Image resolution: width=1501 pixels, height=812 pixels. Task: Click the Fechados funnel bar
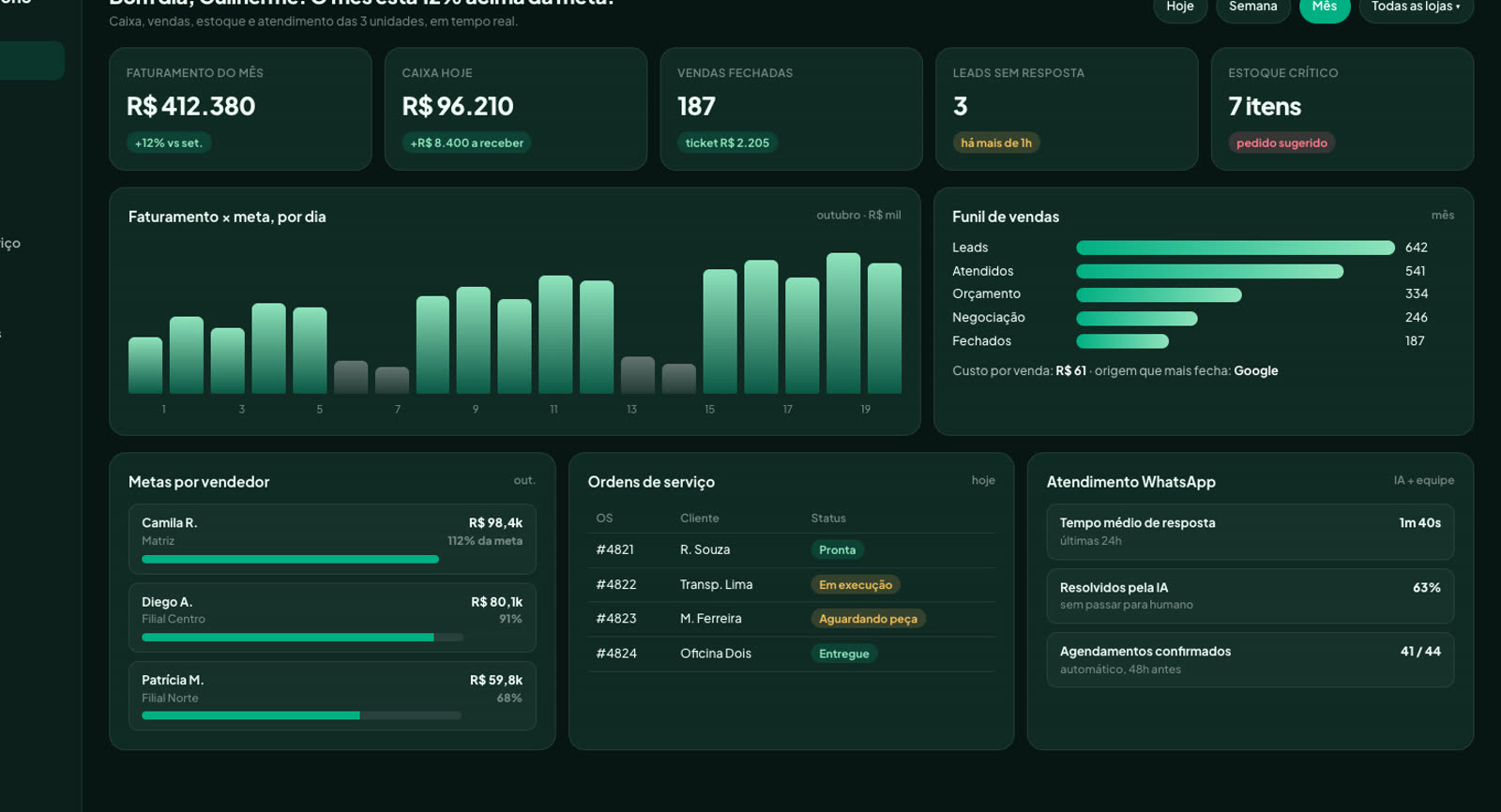(x=1123, y=341)
